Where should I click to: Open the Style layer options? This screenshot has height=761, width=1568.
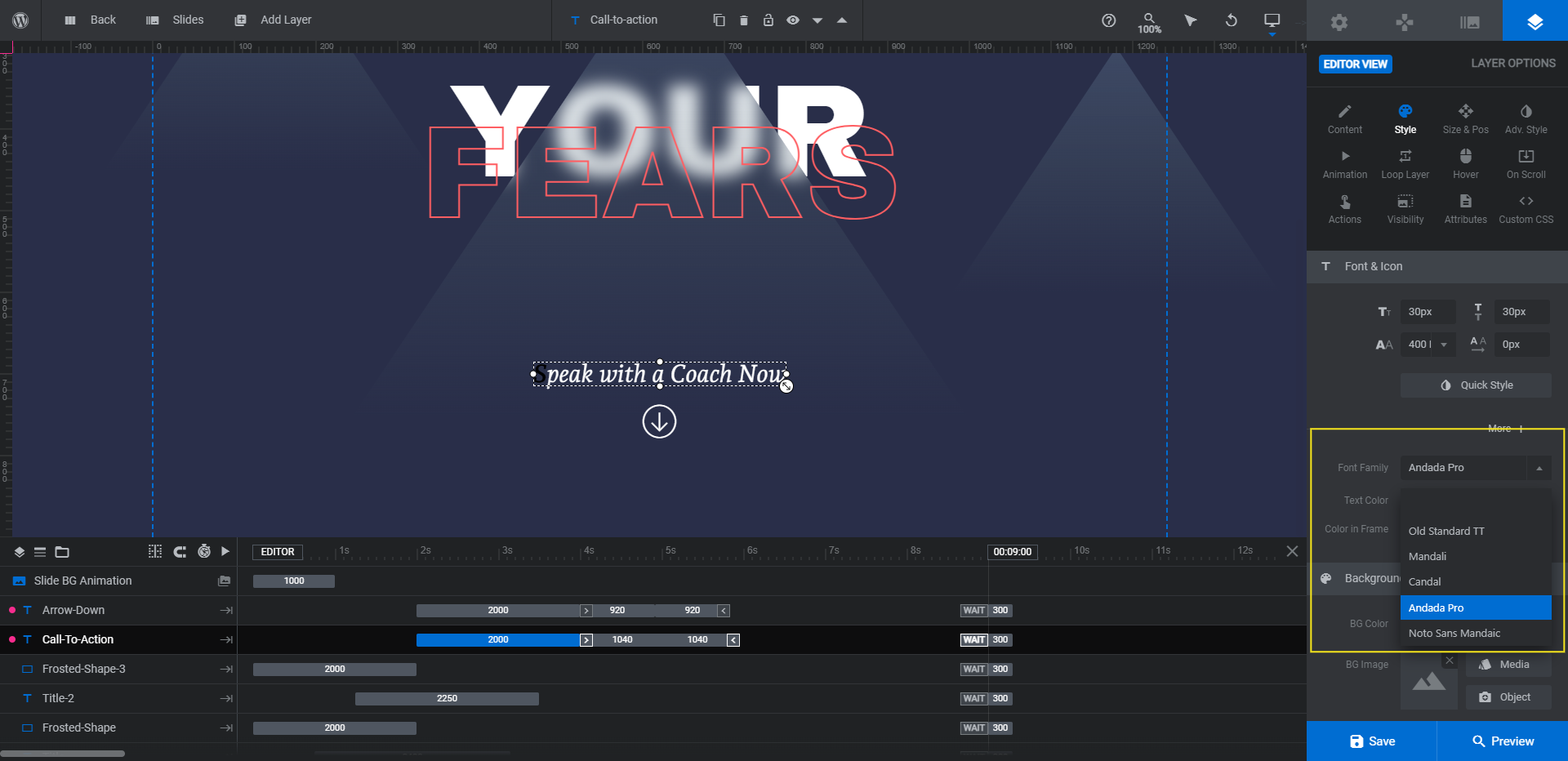click(x=1405, y=119)
